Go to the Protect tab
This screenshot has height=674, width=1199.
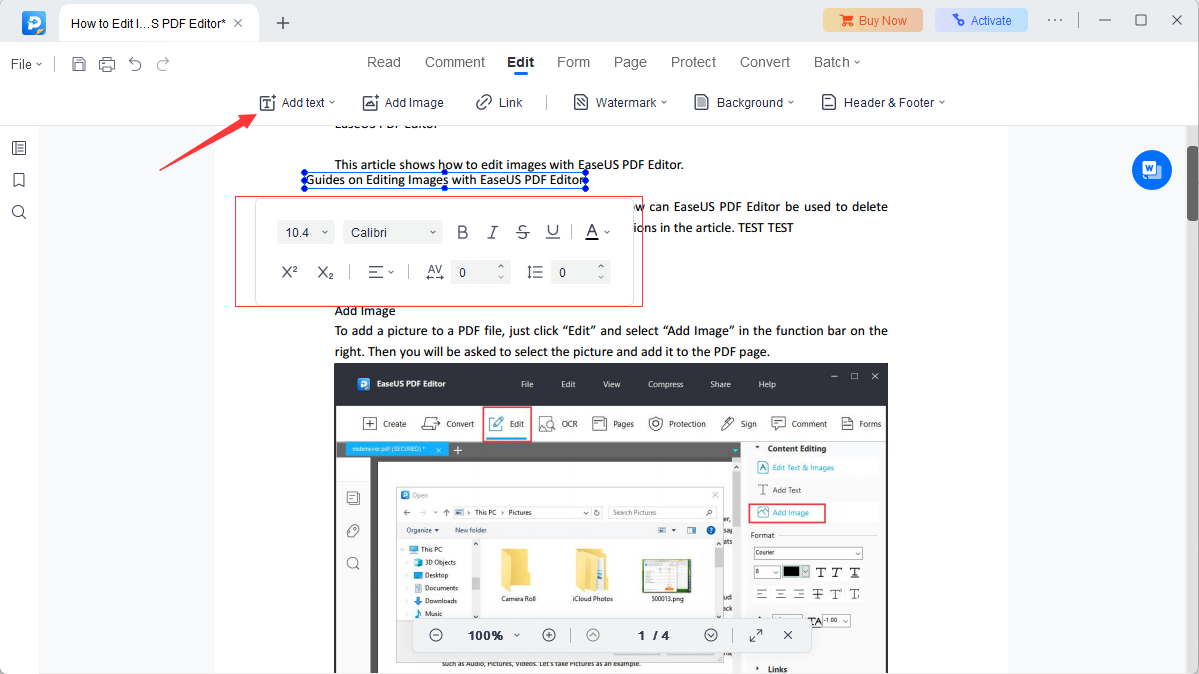tap(694, 62)
